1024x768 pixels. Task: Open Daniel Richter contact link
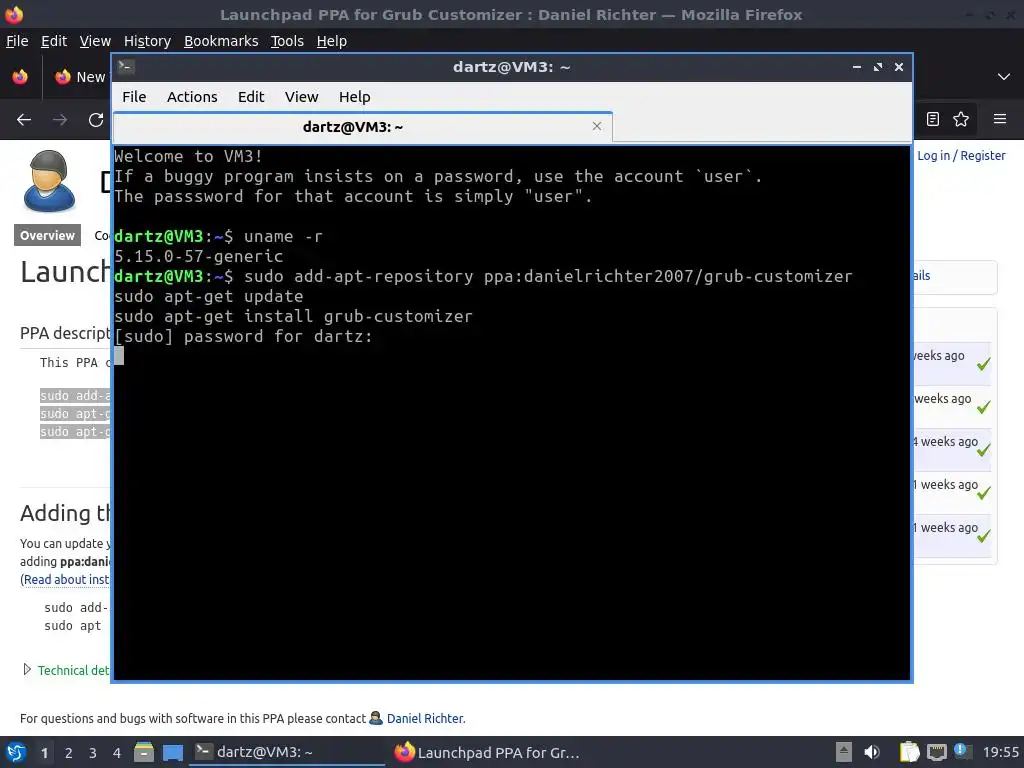click(x=425, y=718)
